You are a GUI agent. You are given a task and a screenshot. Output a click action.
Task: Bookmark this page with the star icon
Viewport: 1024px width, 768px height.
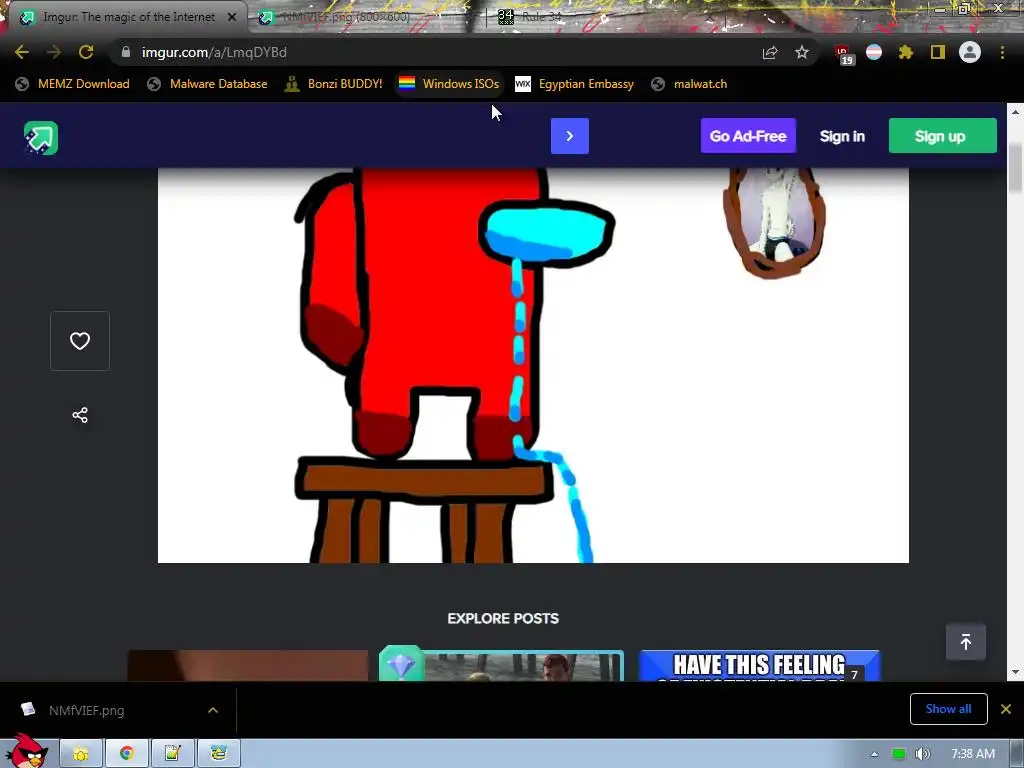(x=802, y=52)
